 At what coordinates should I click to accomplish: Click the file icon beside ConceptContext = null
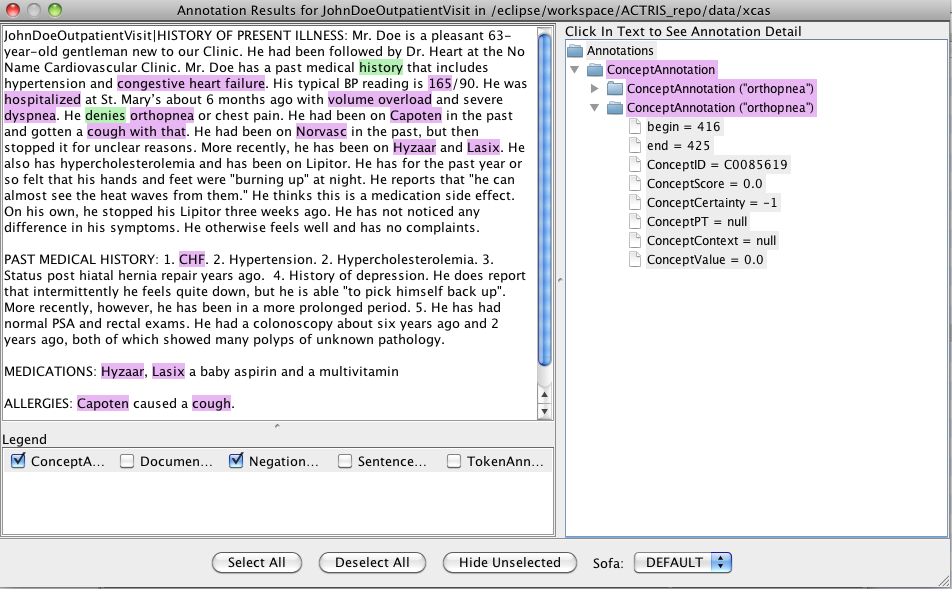[635, 240]
